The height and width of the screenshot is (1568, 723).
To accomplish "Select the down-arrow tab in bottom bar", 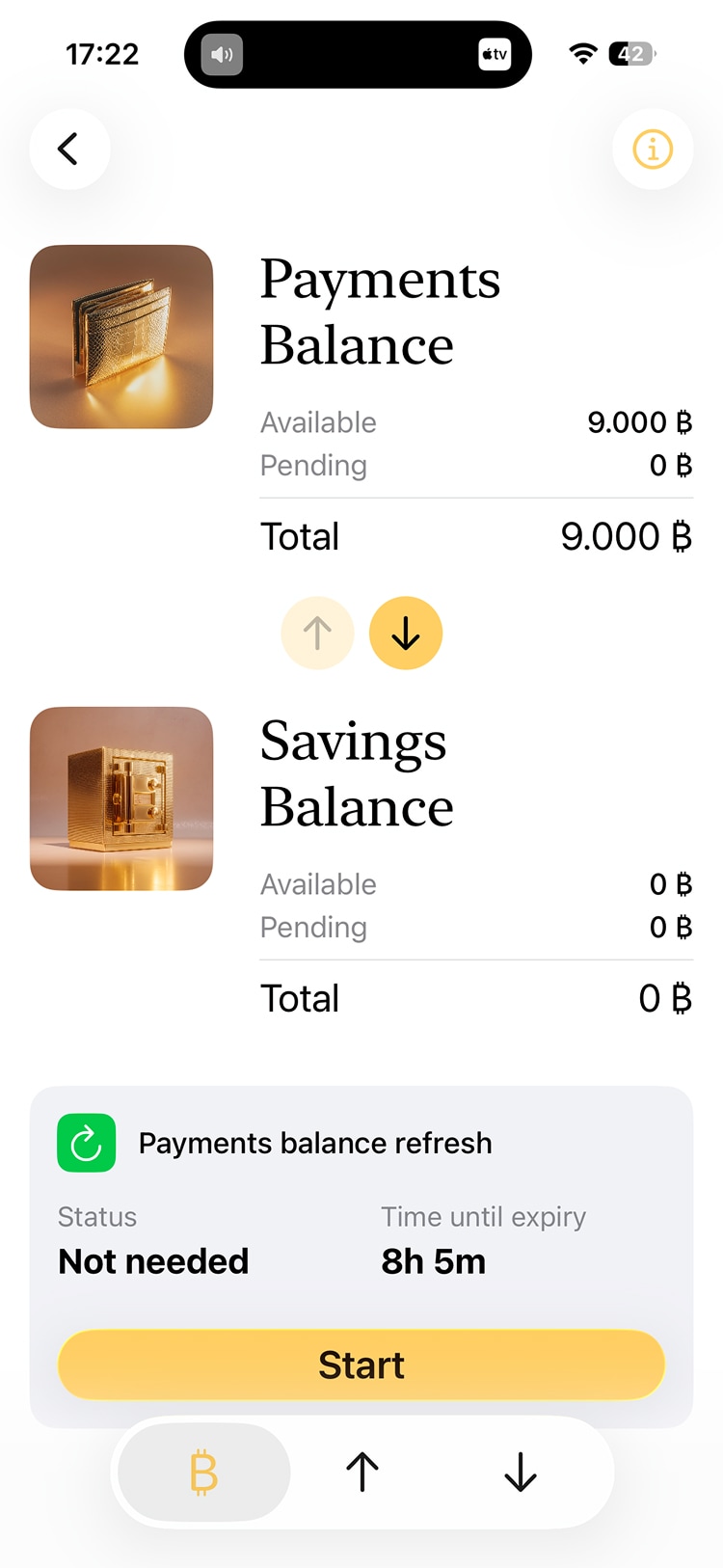I will click(521, 1473).
